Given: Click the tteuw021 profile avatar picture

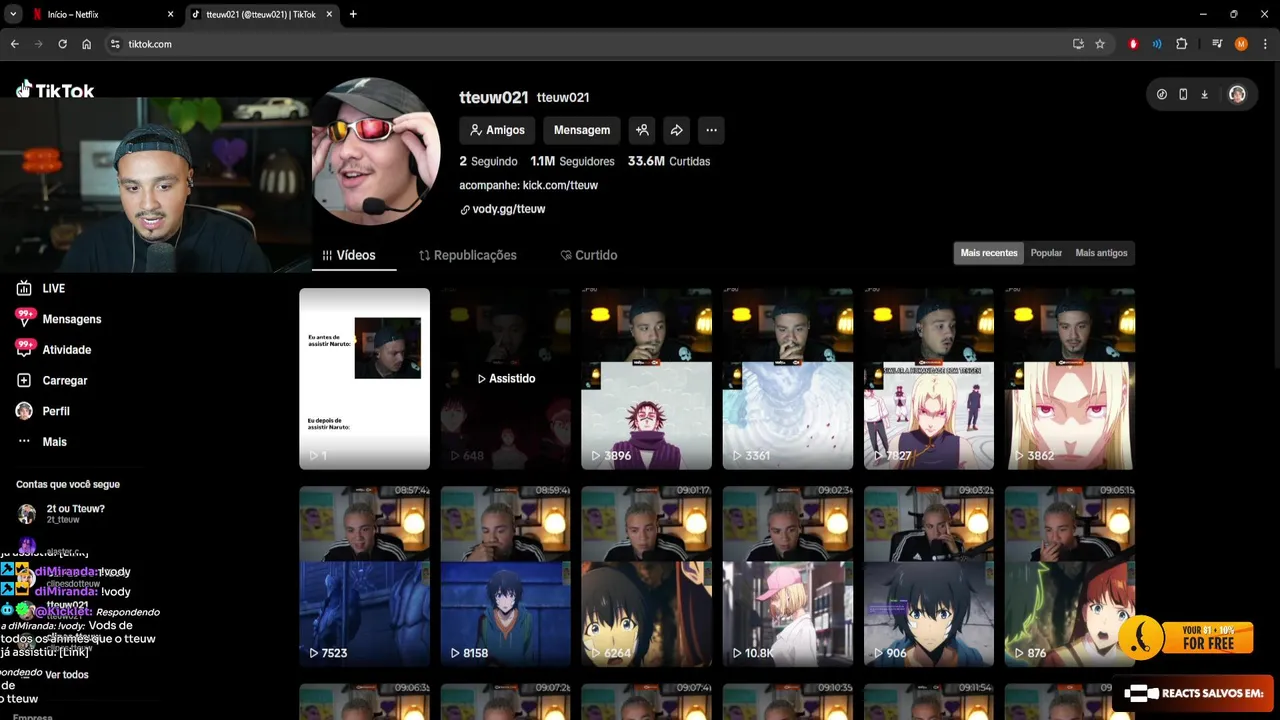Looking at the screenshot, I should 376,152.
